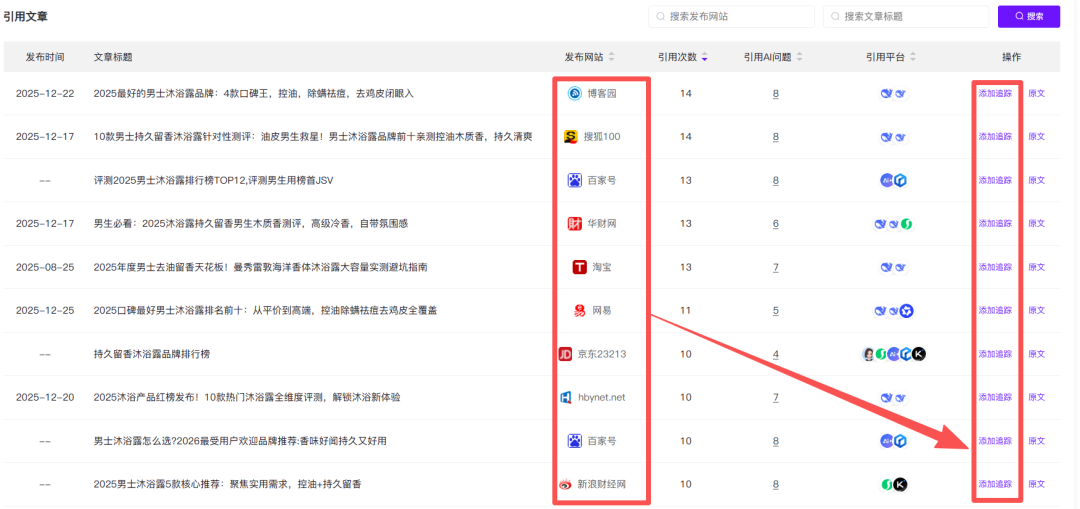Open article title 持久留香沐浴露品牌排行榜
The height and width of the screenshot is (509, 1080).
coord(152,354)
